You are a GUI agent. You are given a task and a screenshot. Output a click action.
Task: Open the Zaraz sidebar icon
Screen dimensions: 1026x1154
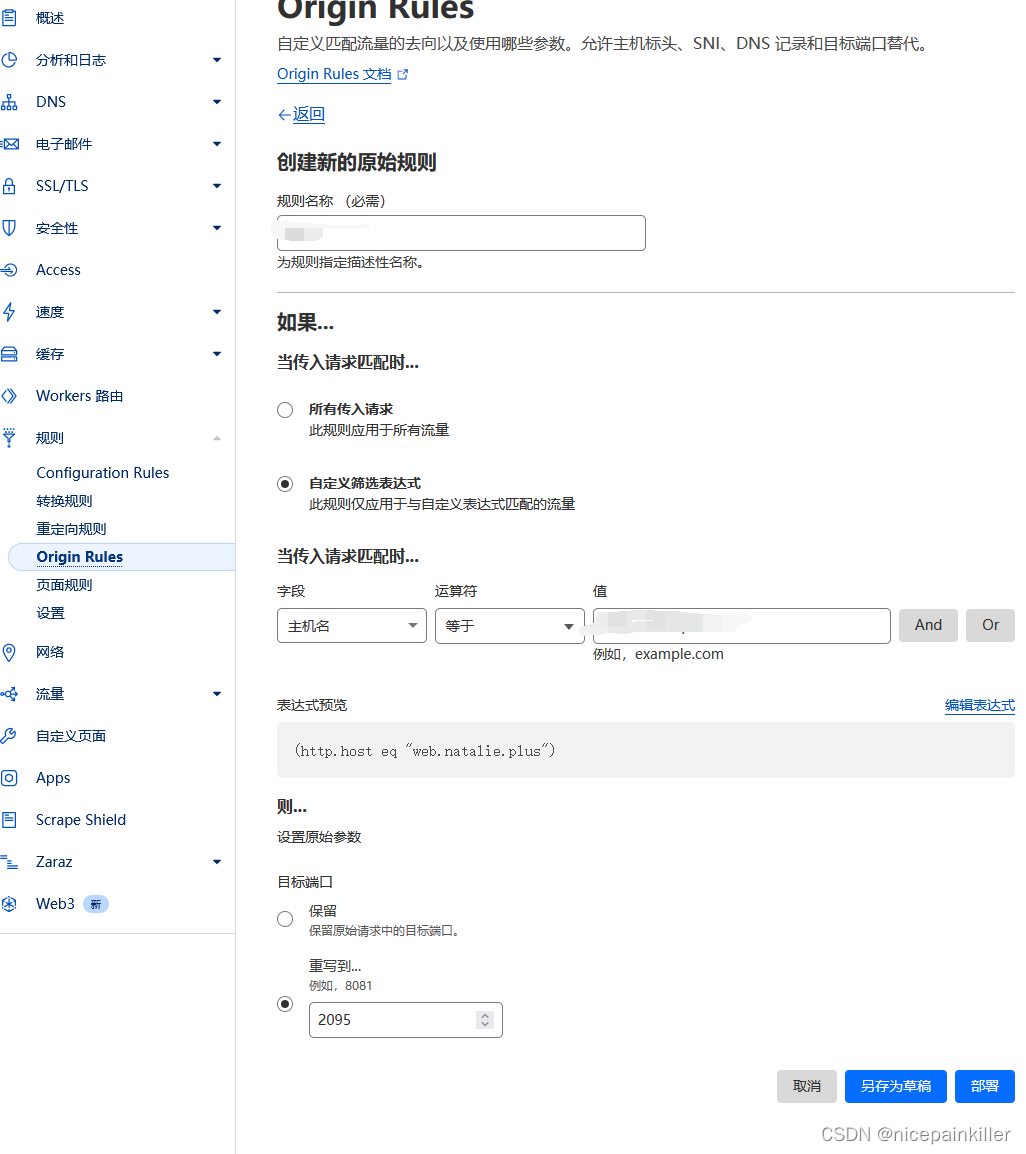[11, 861]
